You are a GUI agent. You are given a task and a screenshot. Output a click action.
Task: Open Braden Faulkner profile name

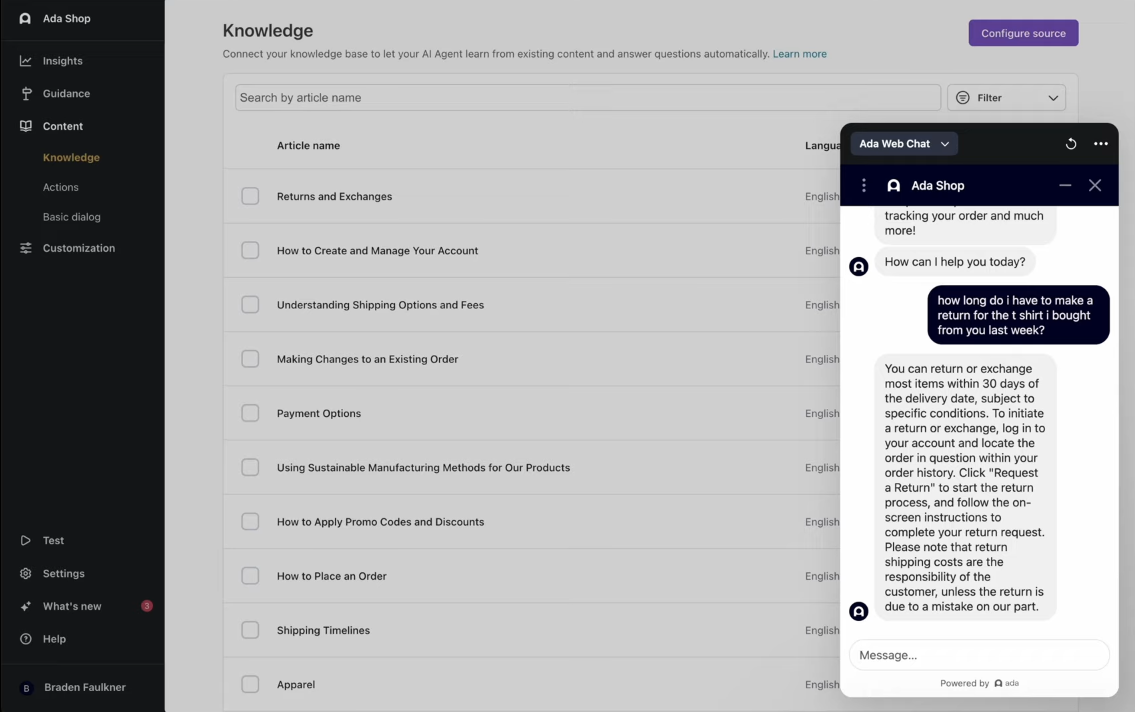click(85, 687)
